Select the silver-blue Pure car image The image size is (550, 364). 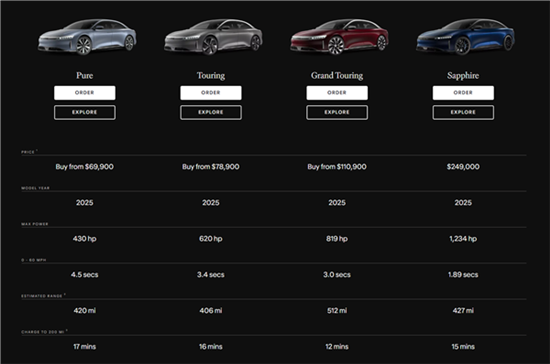click(x=87, y=37)
